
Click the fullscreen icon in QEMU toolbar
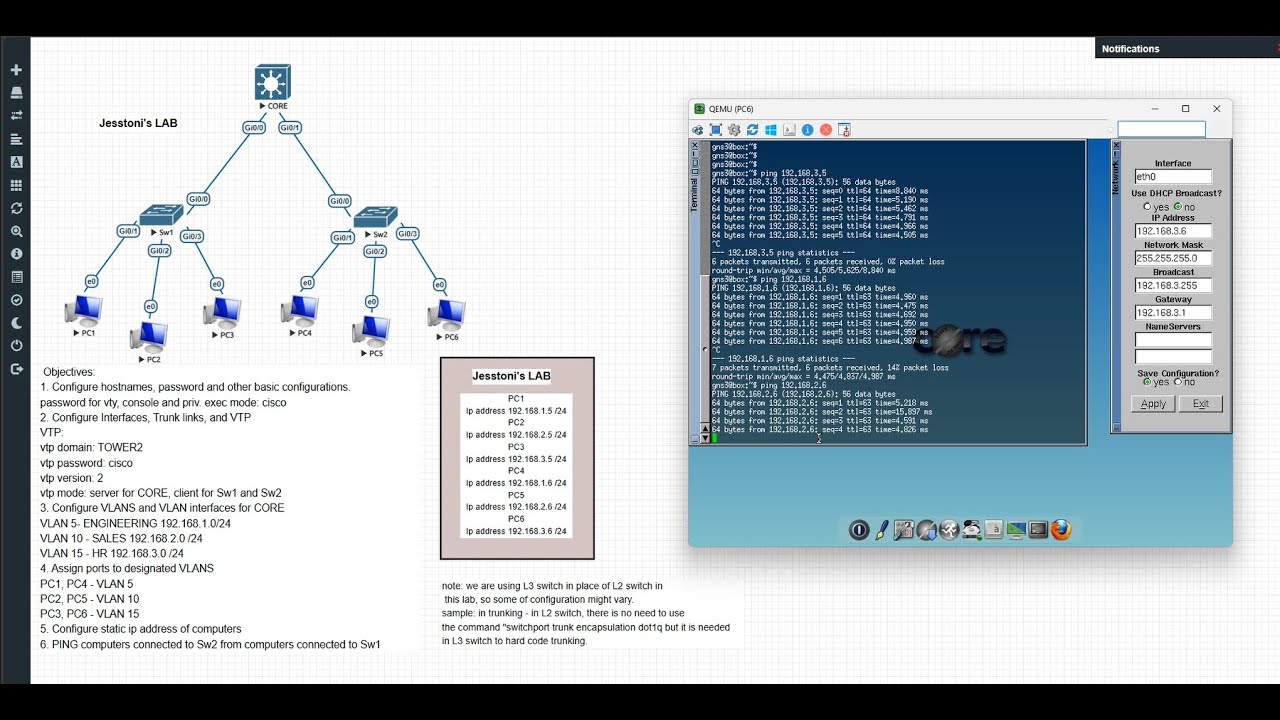click(x=716, y=130)
